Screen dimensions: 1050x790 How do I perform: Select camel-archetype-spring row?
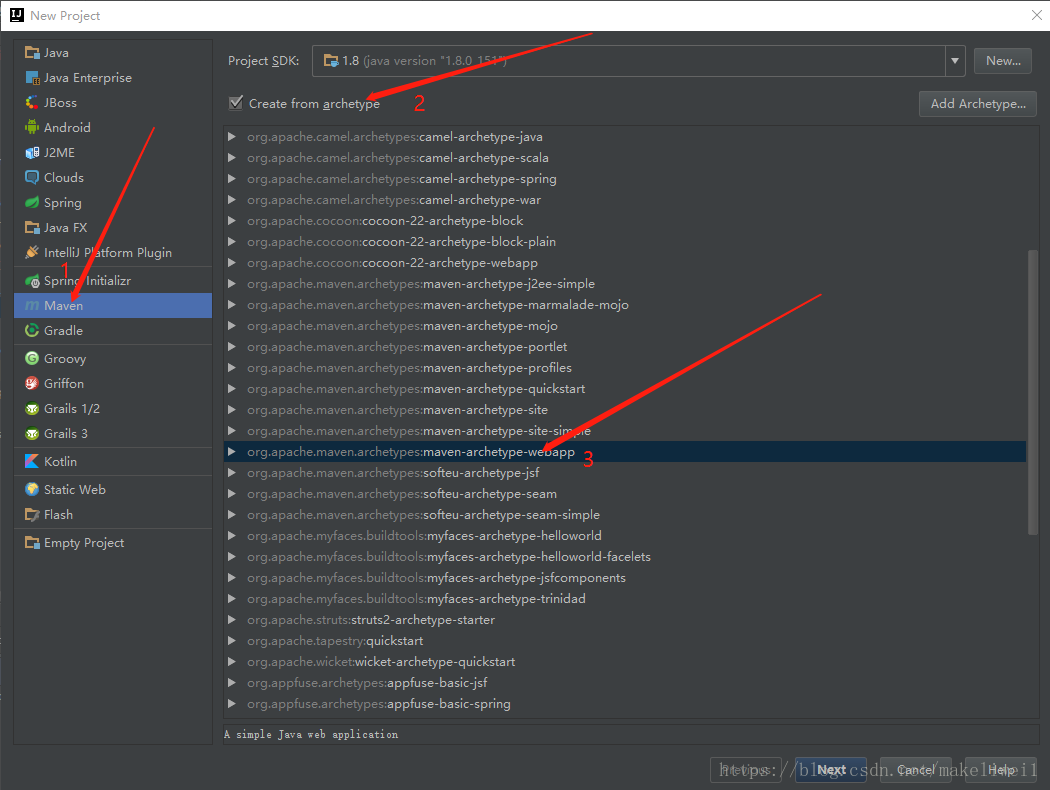click(625, 179)
